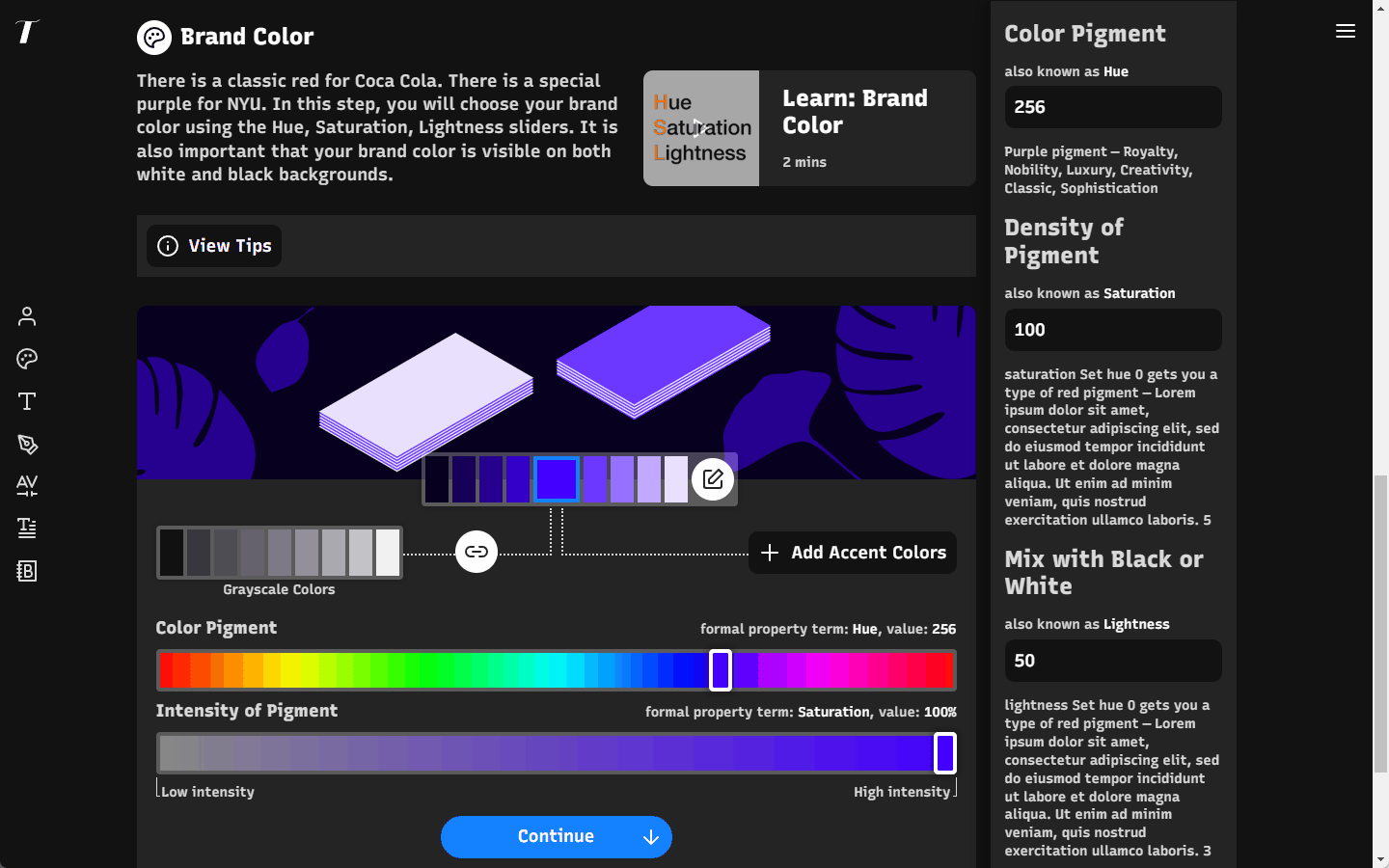Click the 2 mins duration text

pos(804,162)
